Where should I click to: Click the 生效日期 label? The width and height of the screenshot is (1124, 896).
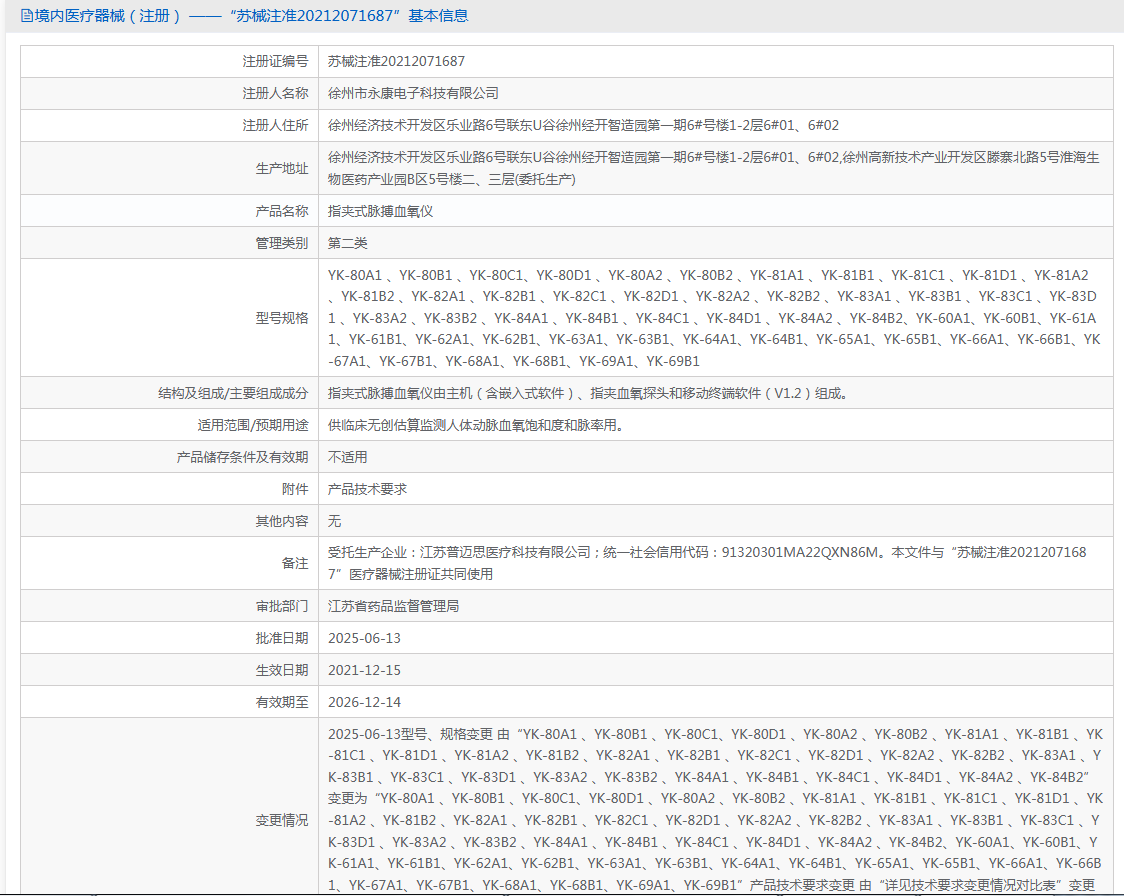coord(282,670)
